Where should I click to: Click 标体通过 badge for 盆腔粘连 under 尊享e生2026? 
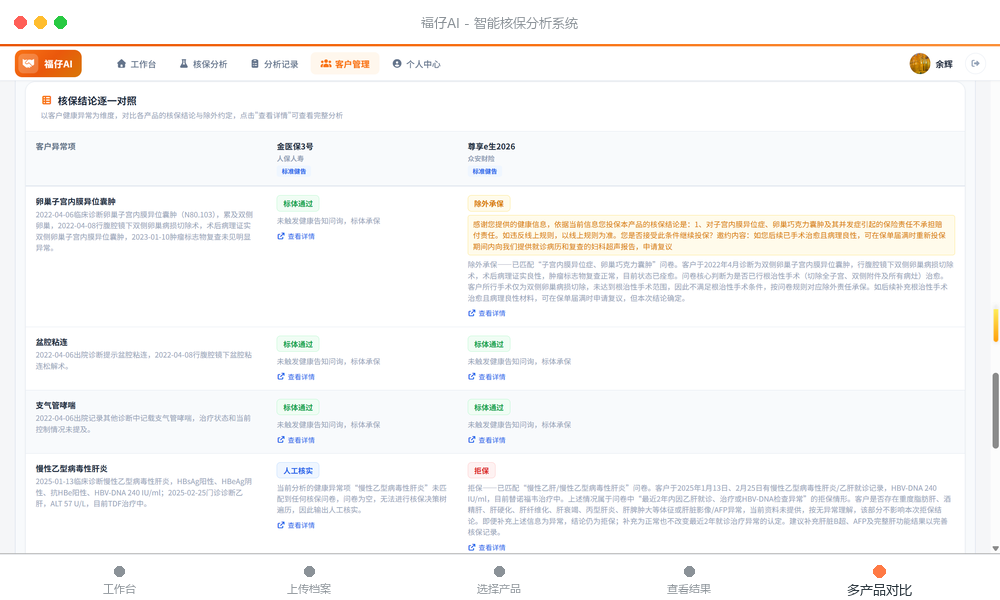[x=489, y=344]
